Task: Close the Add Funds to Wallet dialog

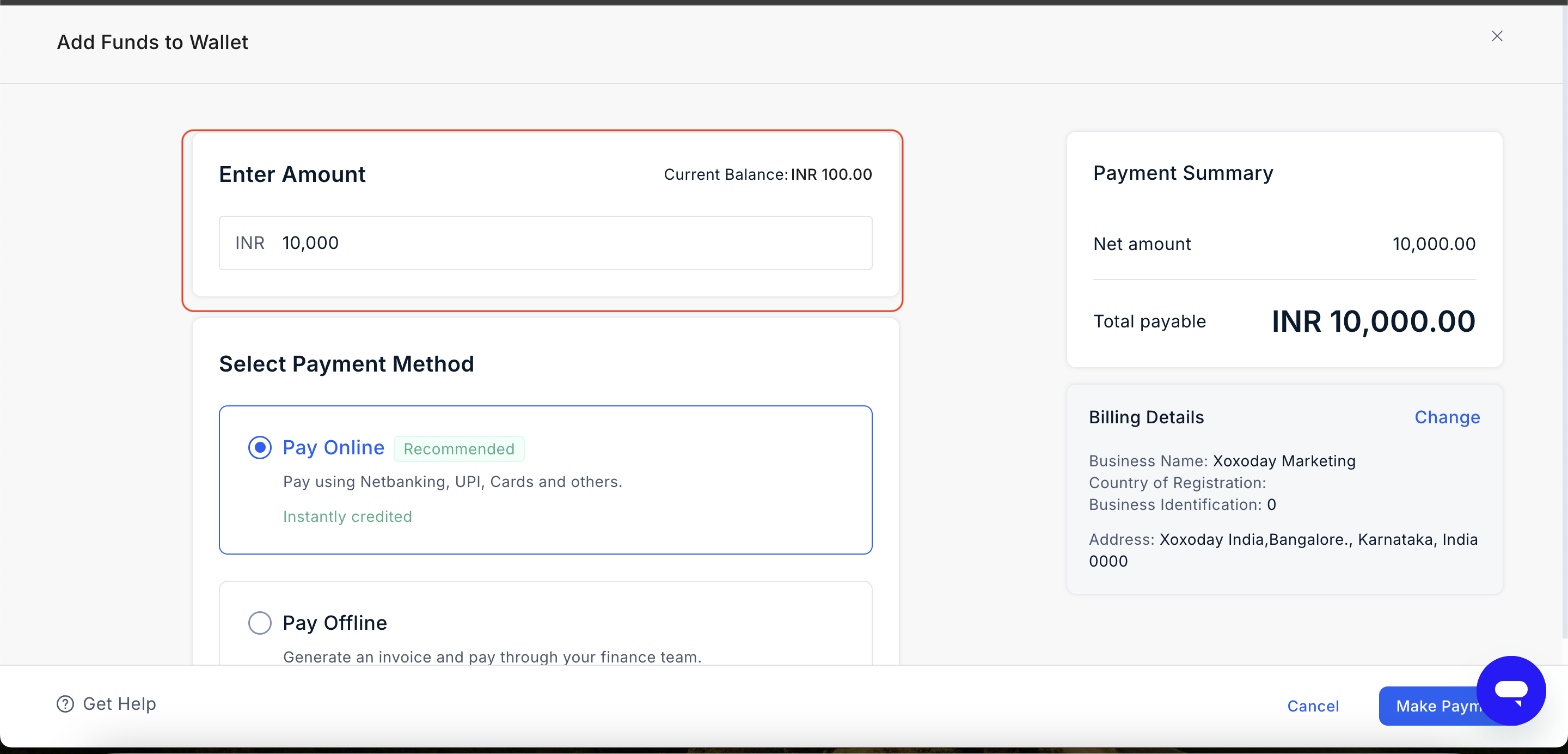Action: (1497, 36)
